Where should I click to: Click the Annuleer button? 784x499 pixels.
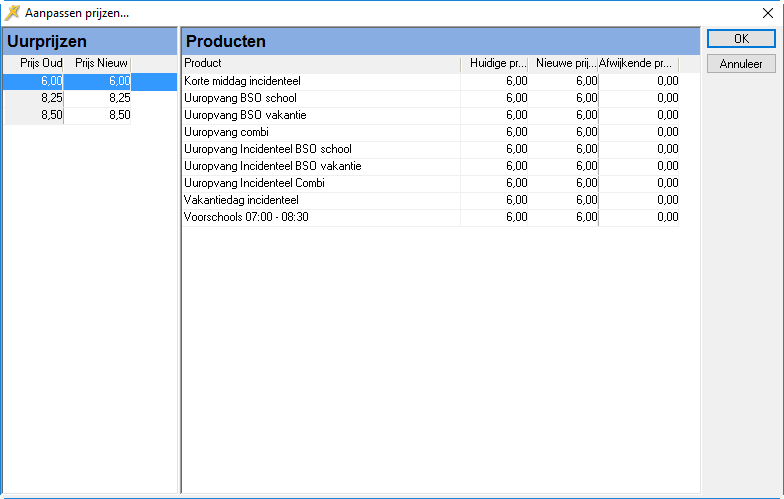(x=741, y=64)
